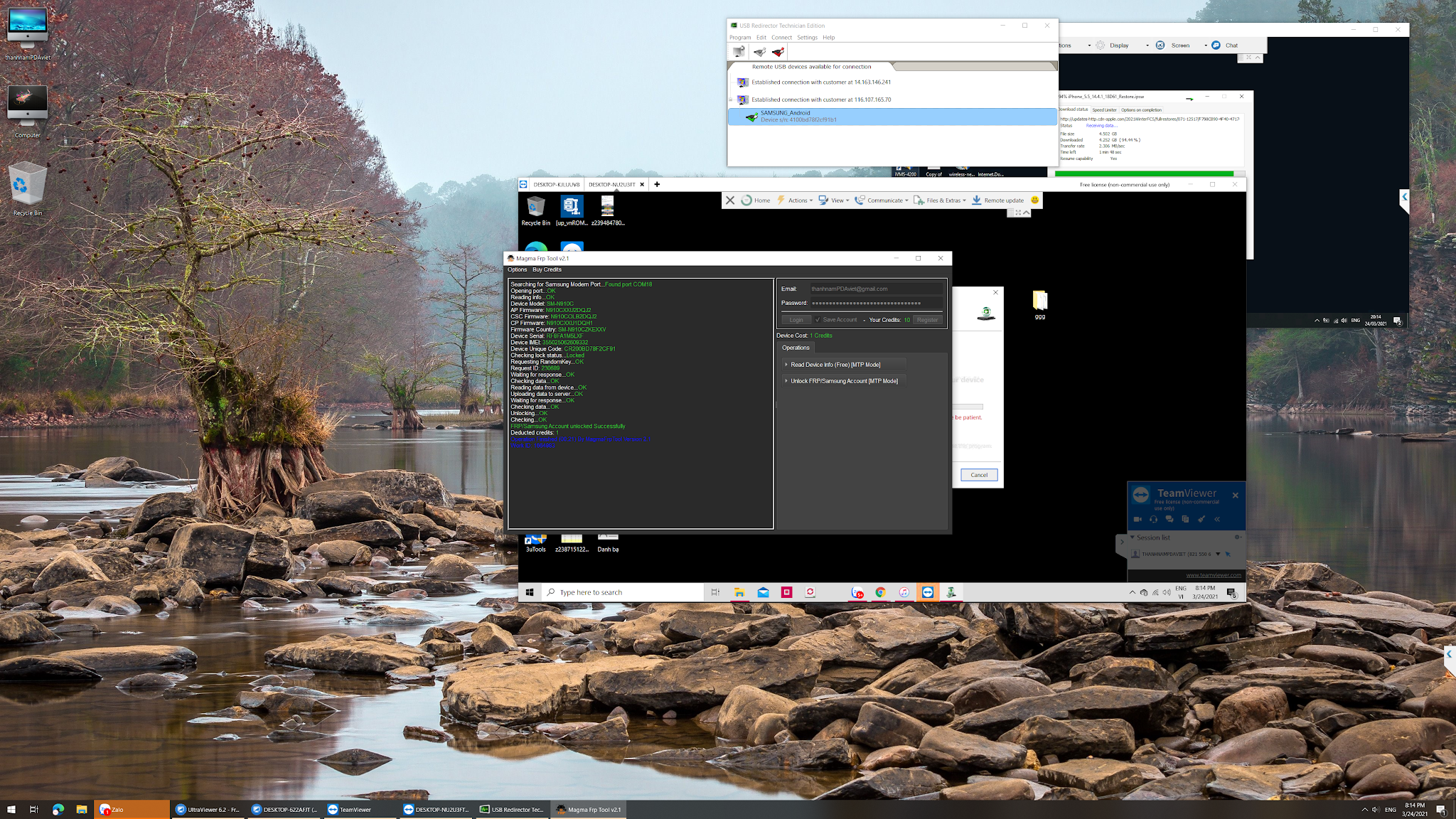The width and height of the screenshot is (1456, 819).
Task: Open the Connect menu in USB Redirector
Action: 781,38
